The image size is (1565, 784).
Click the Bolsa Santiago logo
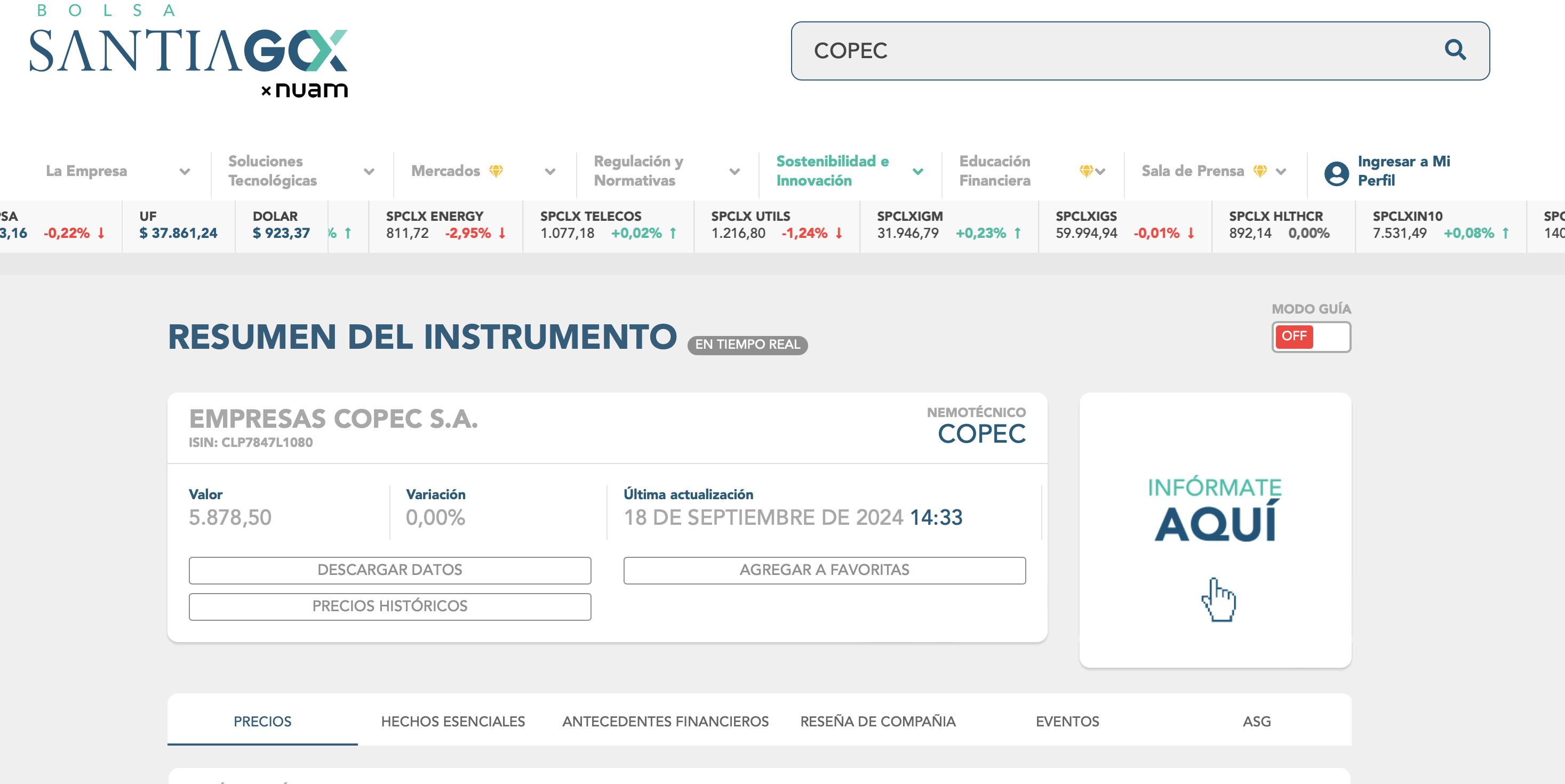pyautogui.click(x=188, y=51)
